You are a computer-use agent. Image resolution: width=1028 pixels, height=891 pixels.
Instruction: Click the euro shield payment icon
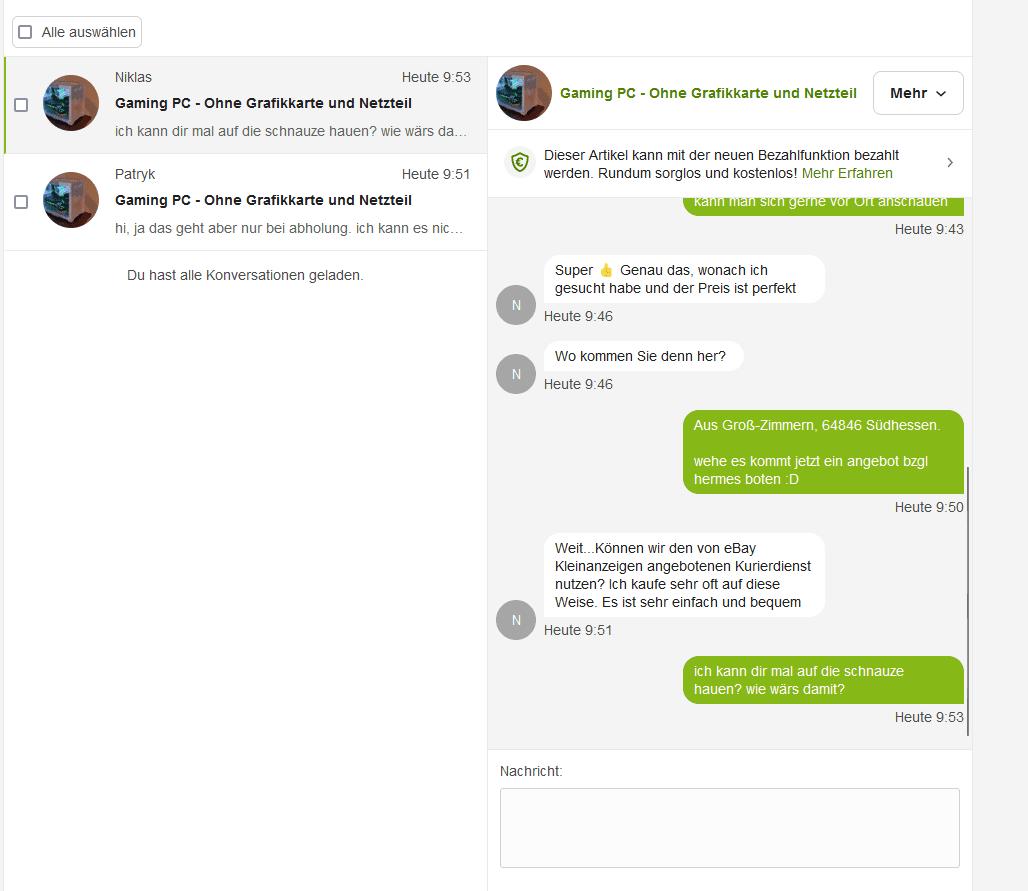(519, 163)
